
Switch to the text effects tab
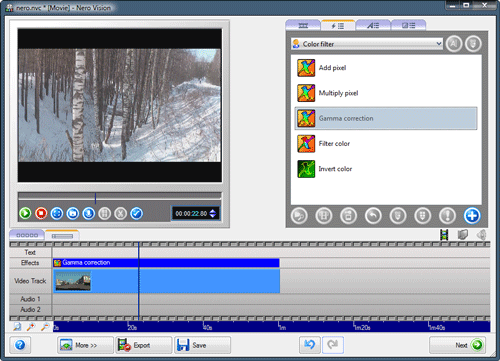[x=373, y=25]
